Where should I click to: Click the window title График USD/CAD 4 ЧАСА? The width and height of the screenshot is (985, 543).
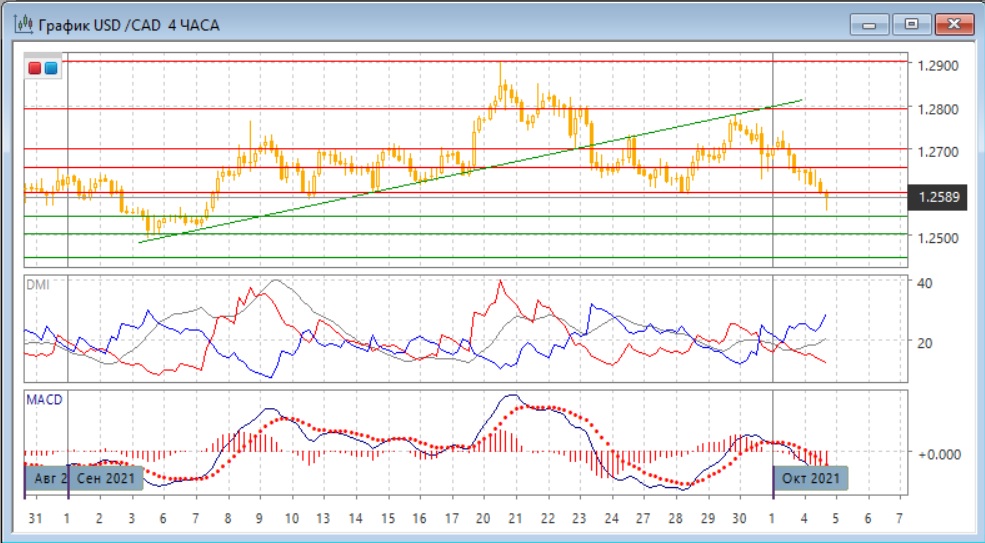click(129, 26)
